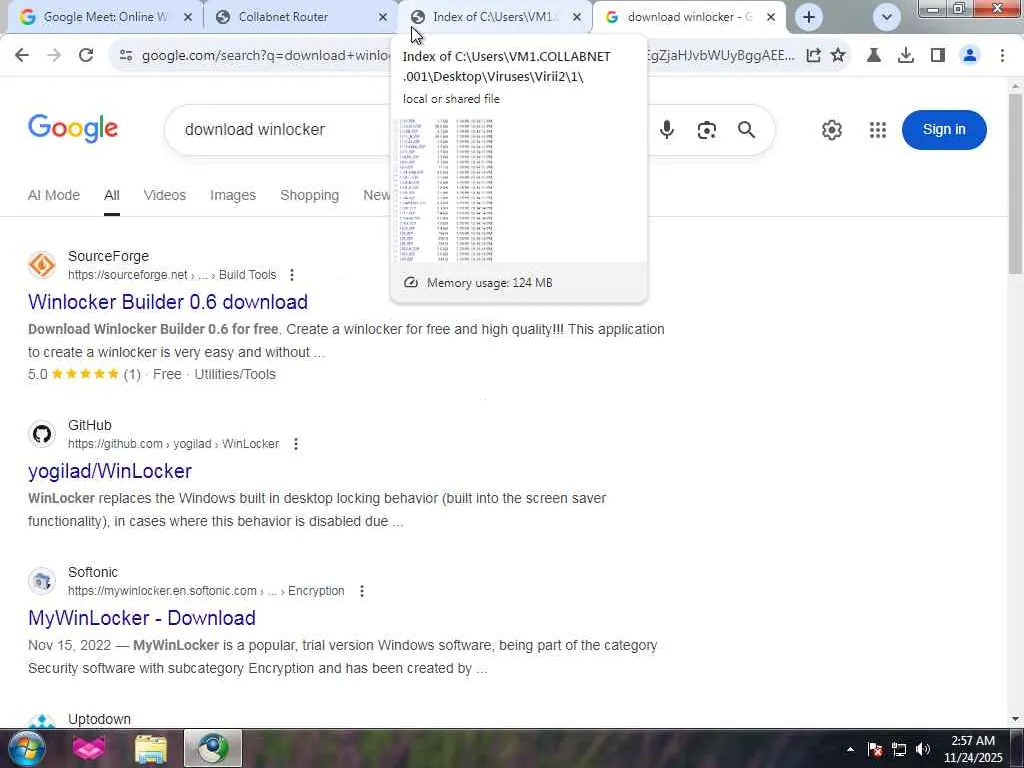
Task: Open volume speaker tray icon
Action: pos(923,749)
